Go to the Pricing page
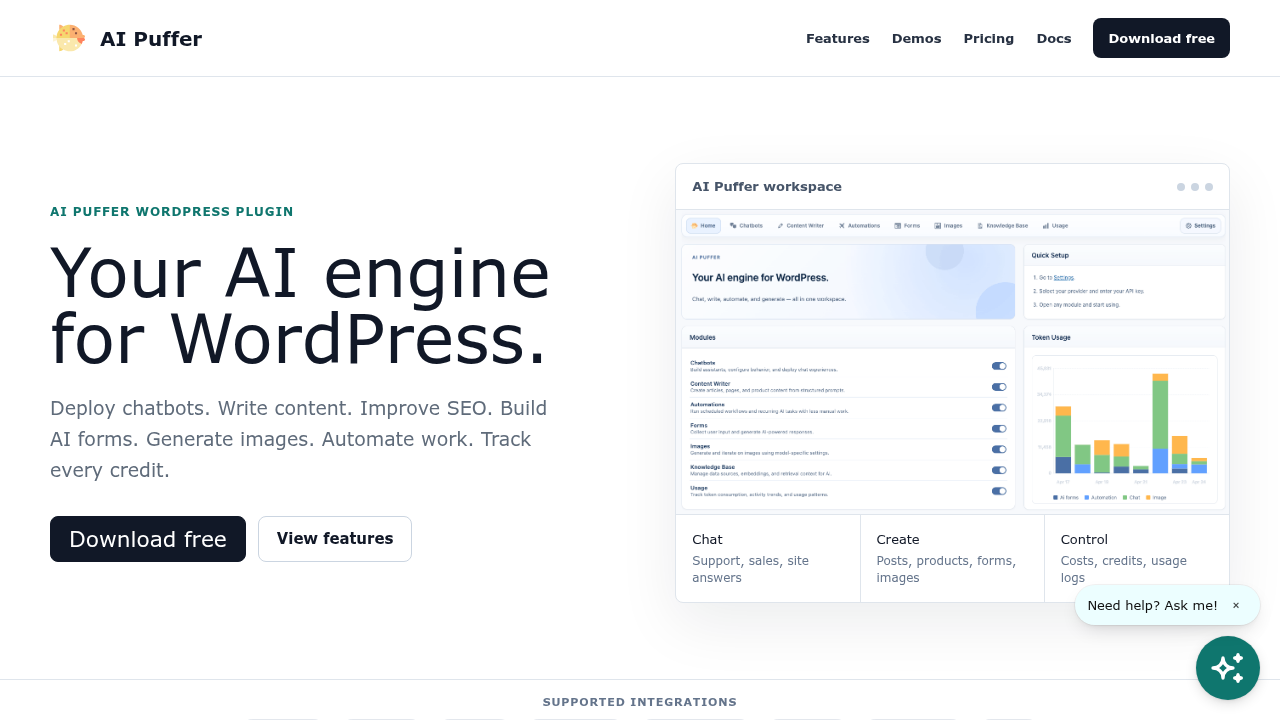The image size is (1280, 720). (x=989, y=38)
